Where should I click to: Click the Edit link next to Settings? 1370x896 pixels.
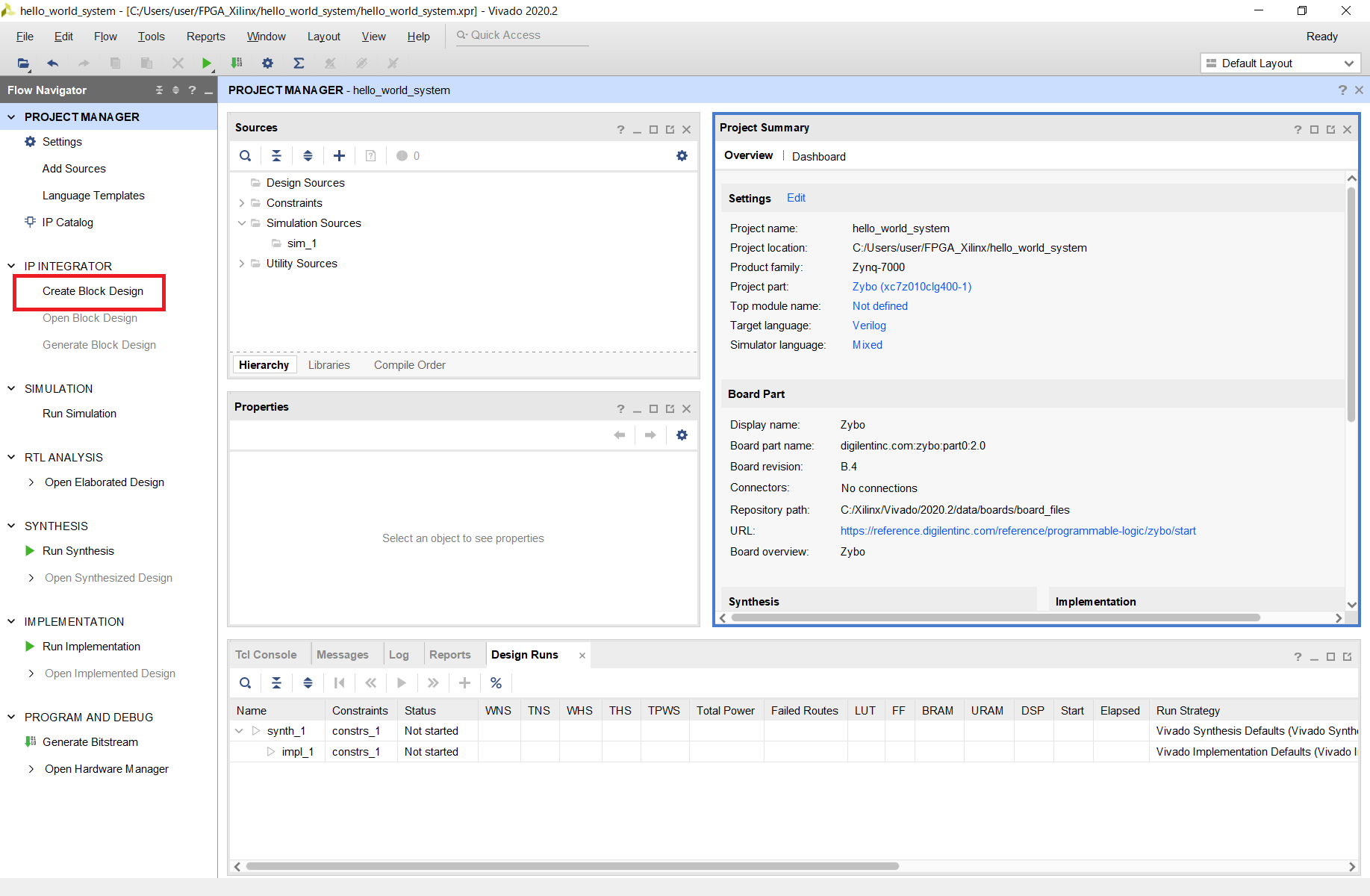click(x=796, y=198)
